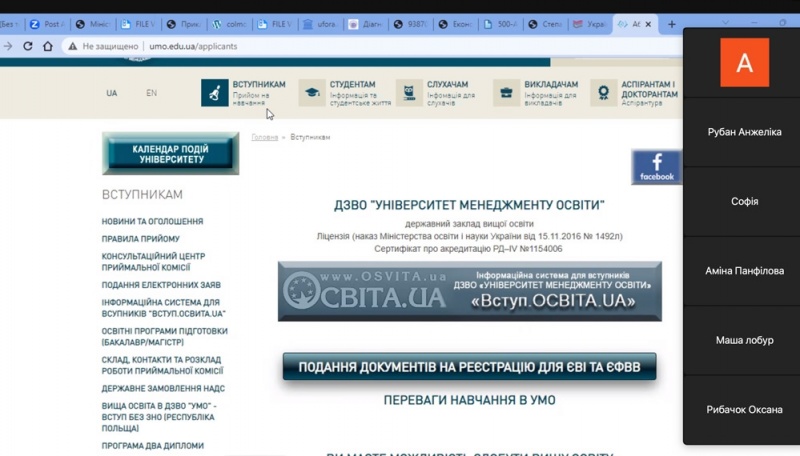This screenshot has width=800, height=456.
Task: Open Правила прийому in sidebar menu
Action: click(x=141, y=239)
